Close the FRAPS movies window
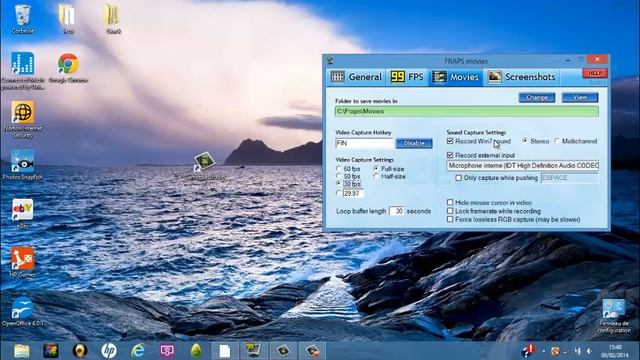Screen dimensions: 640x360 598,60
